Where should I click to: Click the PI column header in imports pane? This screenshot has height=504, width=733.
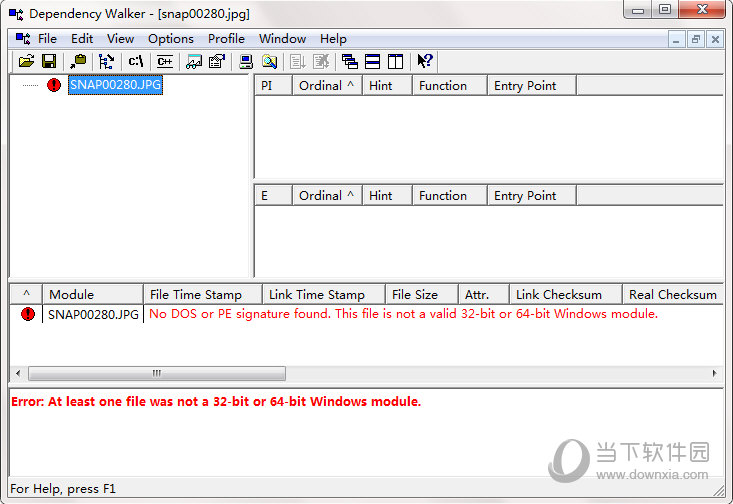(x=273, y=86)
